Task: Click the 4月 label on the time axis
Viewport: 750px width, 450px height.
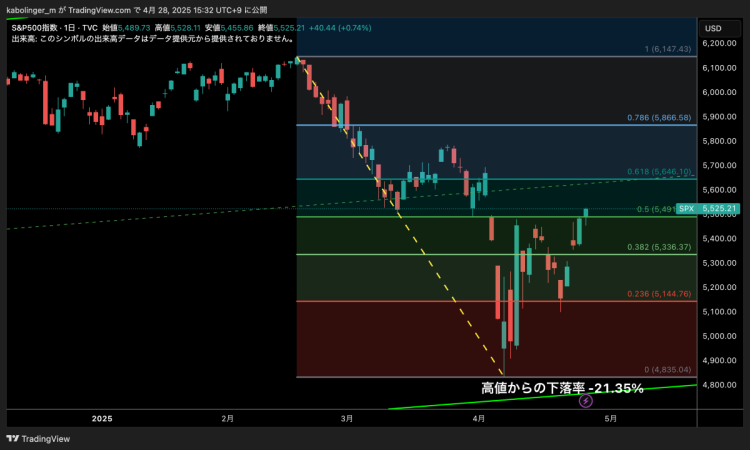Action: coord(479,418)
